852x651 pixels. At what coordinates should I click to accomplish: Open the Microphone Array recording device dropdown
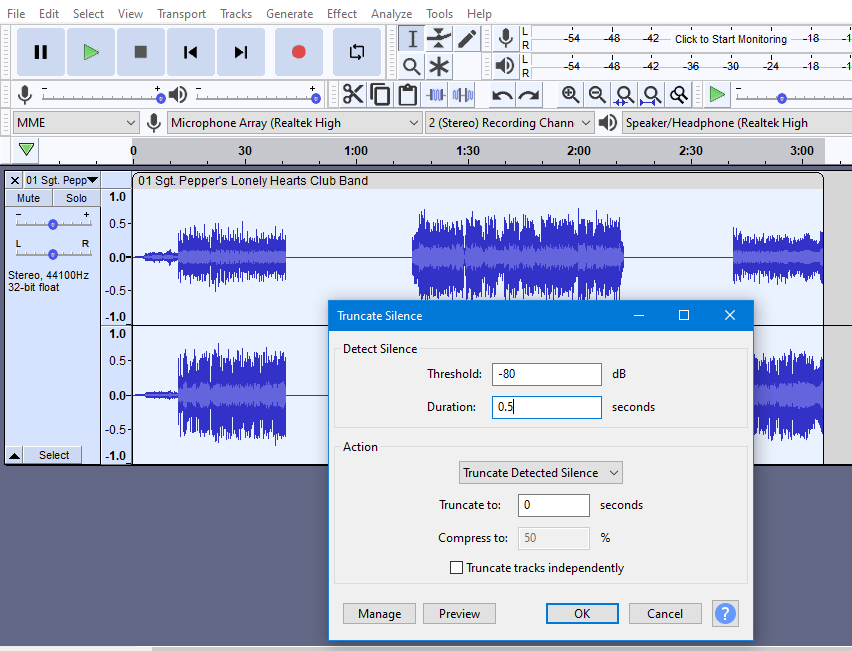click(x=295, y=123)
